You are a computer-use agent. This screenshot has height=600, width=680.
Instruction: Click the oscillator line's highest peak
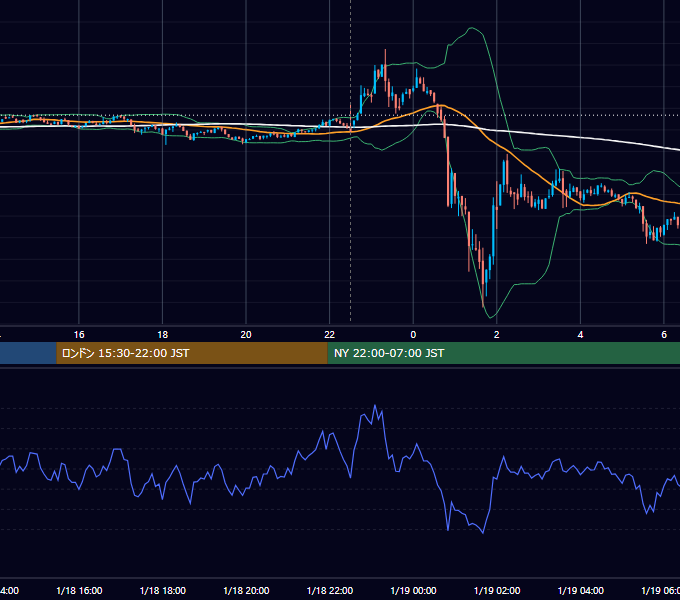(x=375, y=406)
